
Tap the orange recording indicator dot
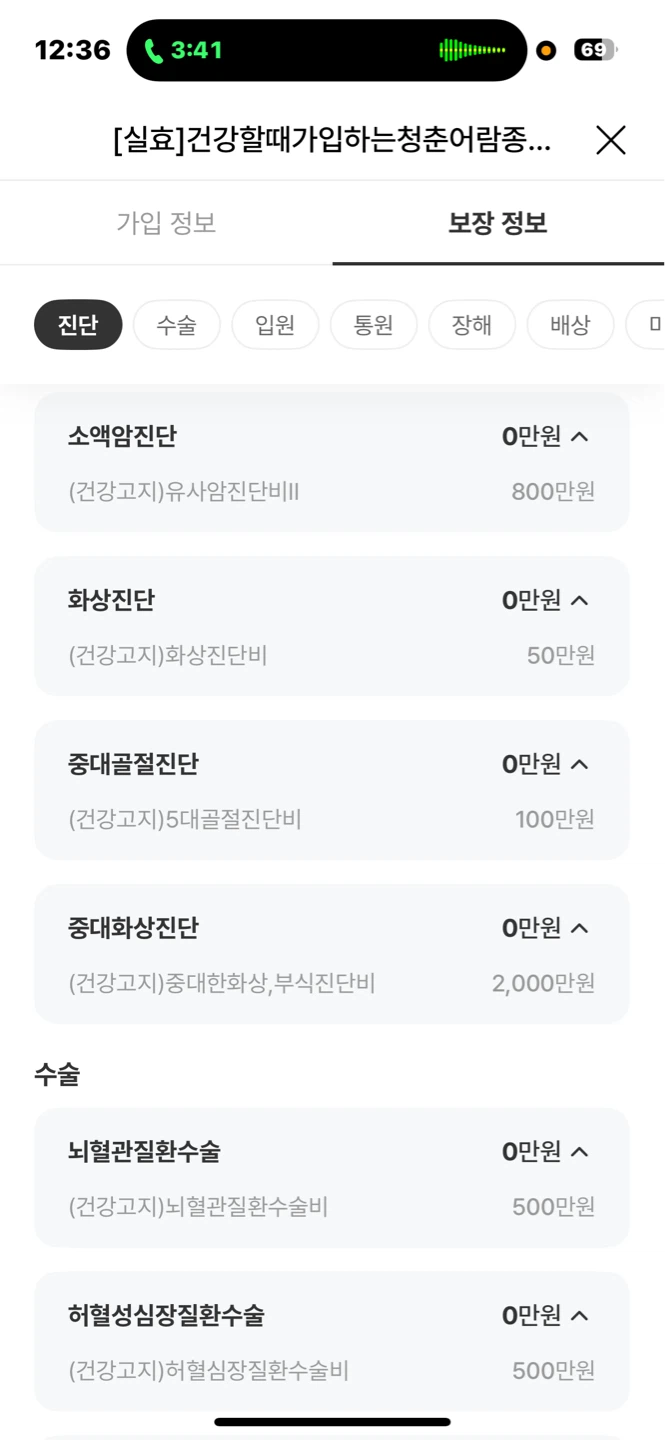click(546, 51)
